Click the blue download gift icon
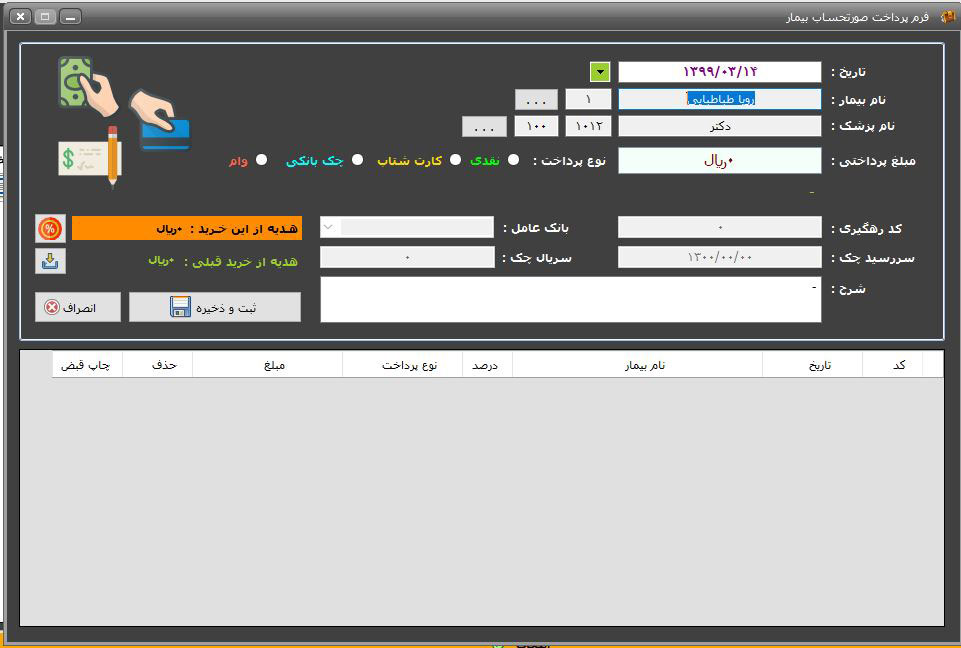This screenshot has height=648, width=961. pos(50,261)
